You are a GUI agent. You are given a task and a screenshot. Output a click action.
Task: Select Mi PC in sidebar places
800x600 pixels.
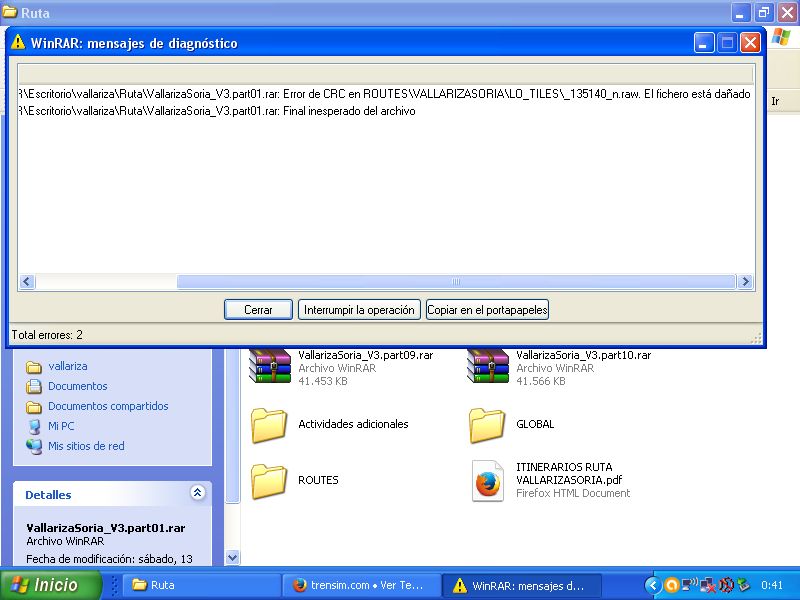coord(61,426)
